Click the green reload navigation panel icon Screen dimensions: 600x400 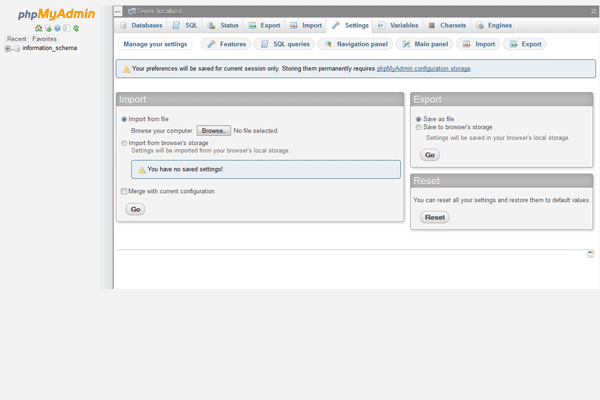click(x=76, y=28)
